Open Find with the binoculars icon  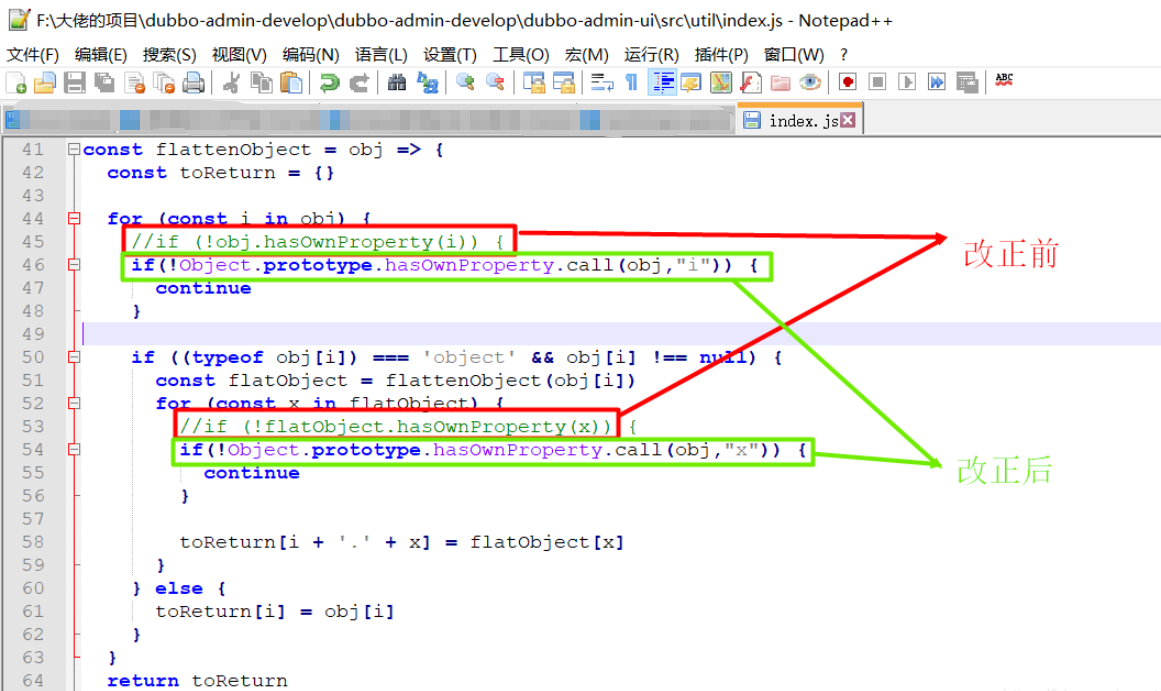pos(397,82)
